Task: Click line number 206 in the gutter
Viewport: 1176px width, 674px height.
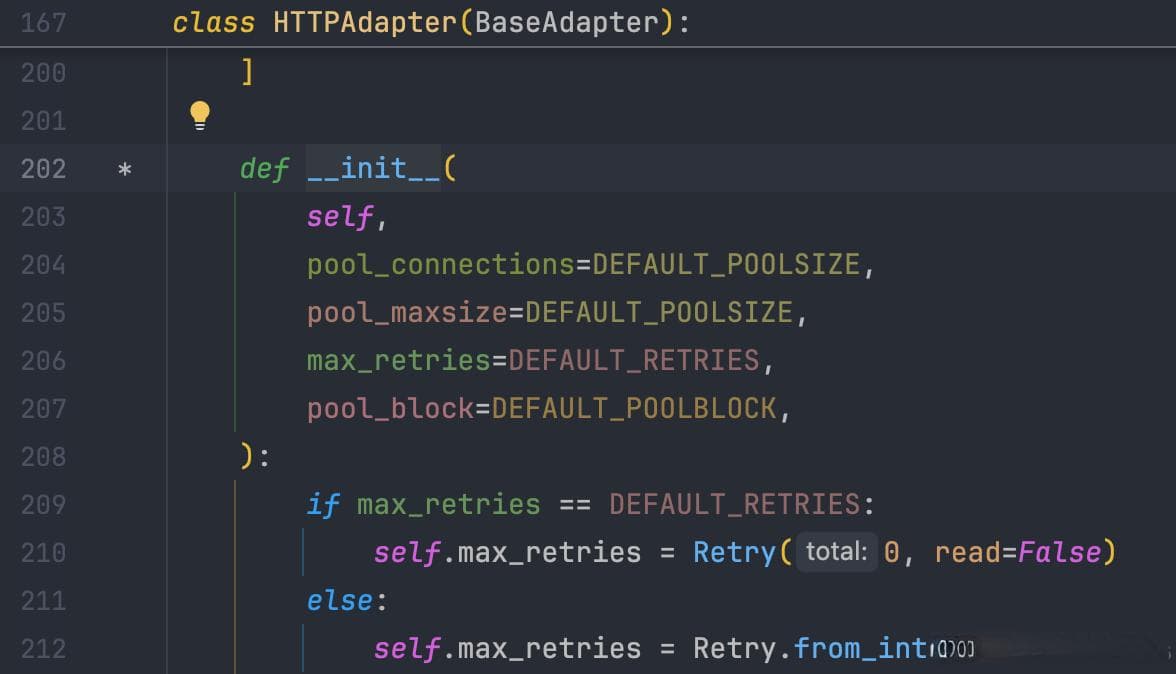Action: pyautogui.click(x=44, y=361)
